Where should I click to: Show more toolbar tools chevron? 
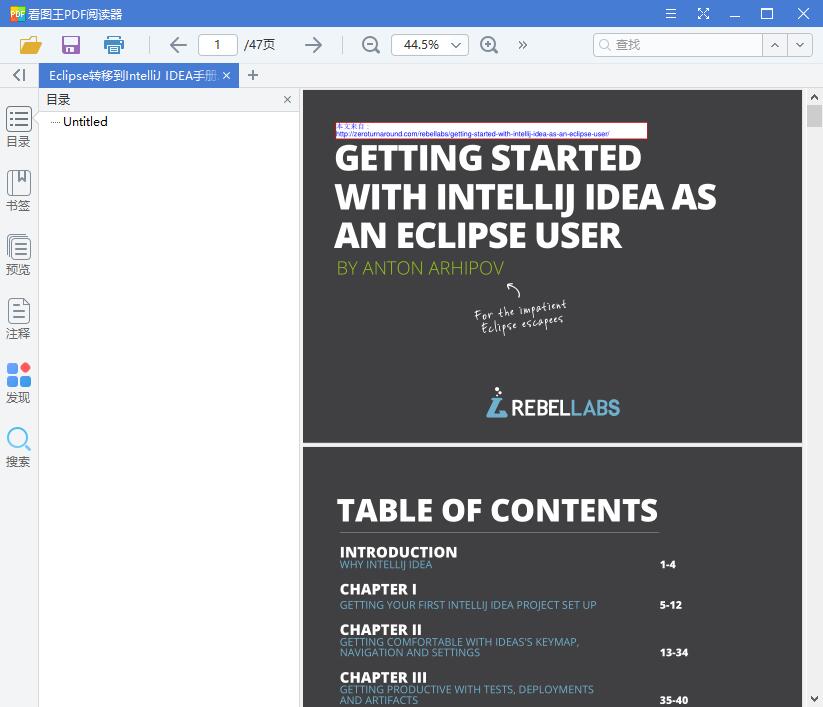tap(522, 45)
